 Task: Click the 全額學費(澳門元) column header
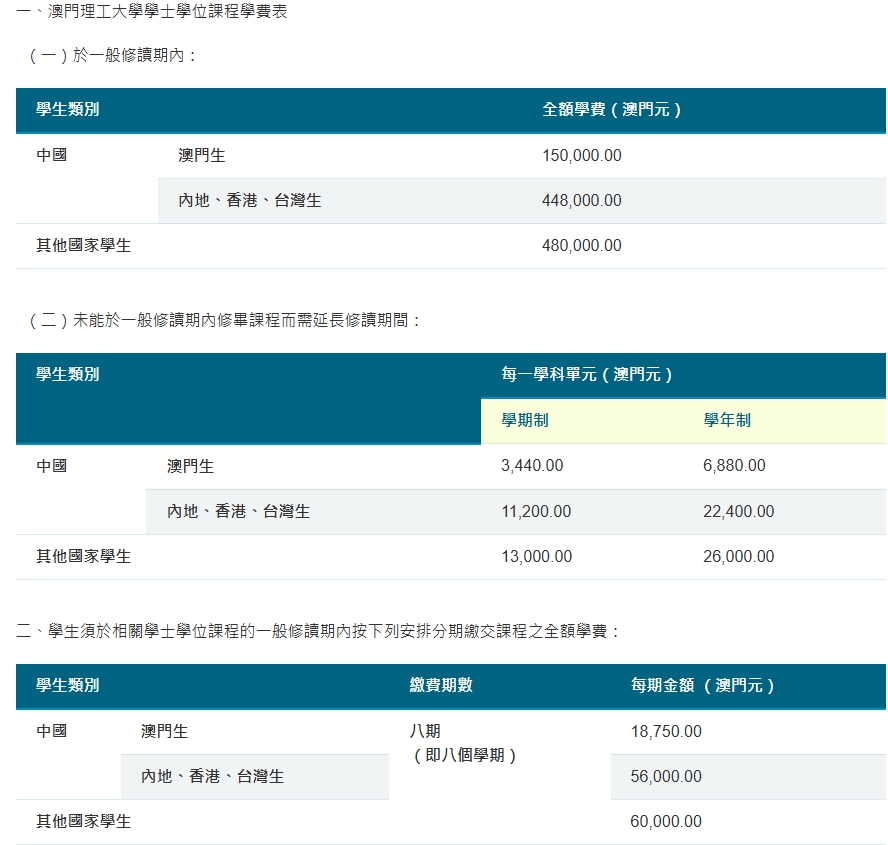(x=612, y=110)
